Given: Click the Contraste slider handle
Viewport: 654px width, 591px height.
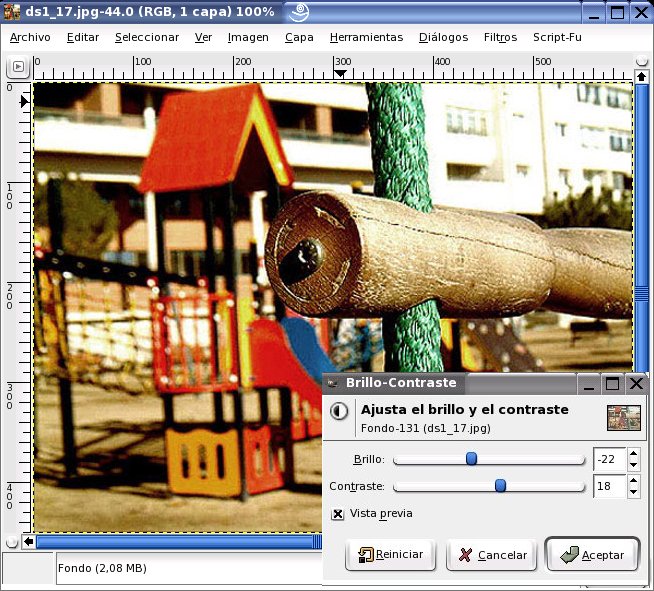Looking at the screenshot, I should coord(501,485).
